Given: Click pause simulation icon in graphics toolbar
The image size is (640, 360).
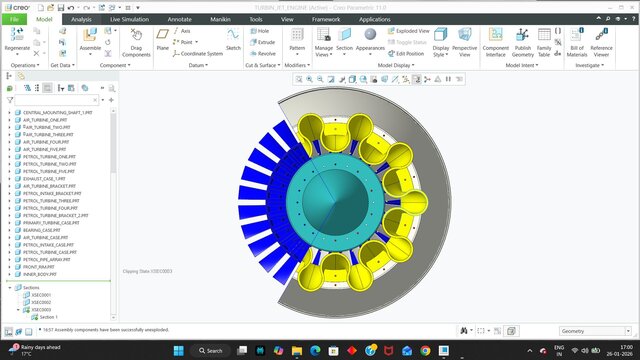Looking at the screenshot, I should tap(448, 79).
